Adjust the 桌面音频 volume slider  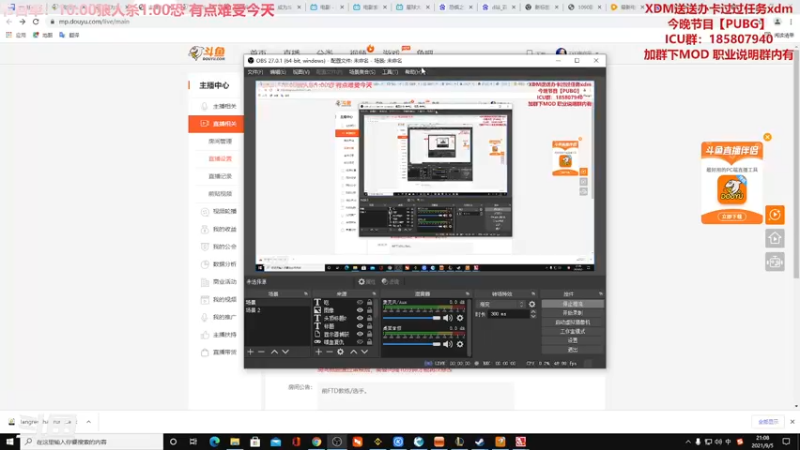tap(412, 344)
